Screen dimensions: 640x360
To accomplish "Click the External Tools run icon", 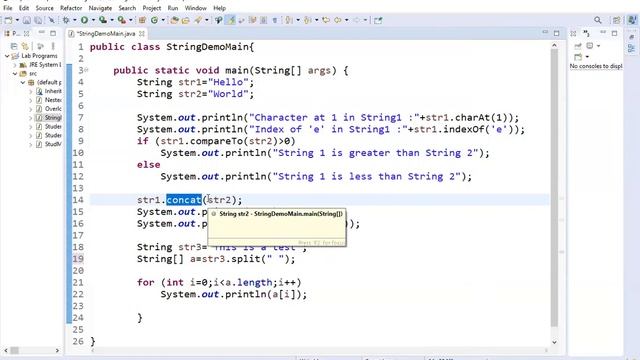I will 122,20.
